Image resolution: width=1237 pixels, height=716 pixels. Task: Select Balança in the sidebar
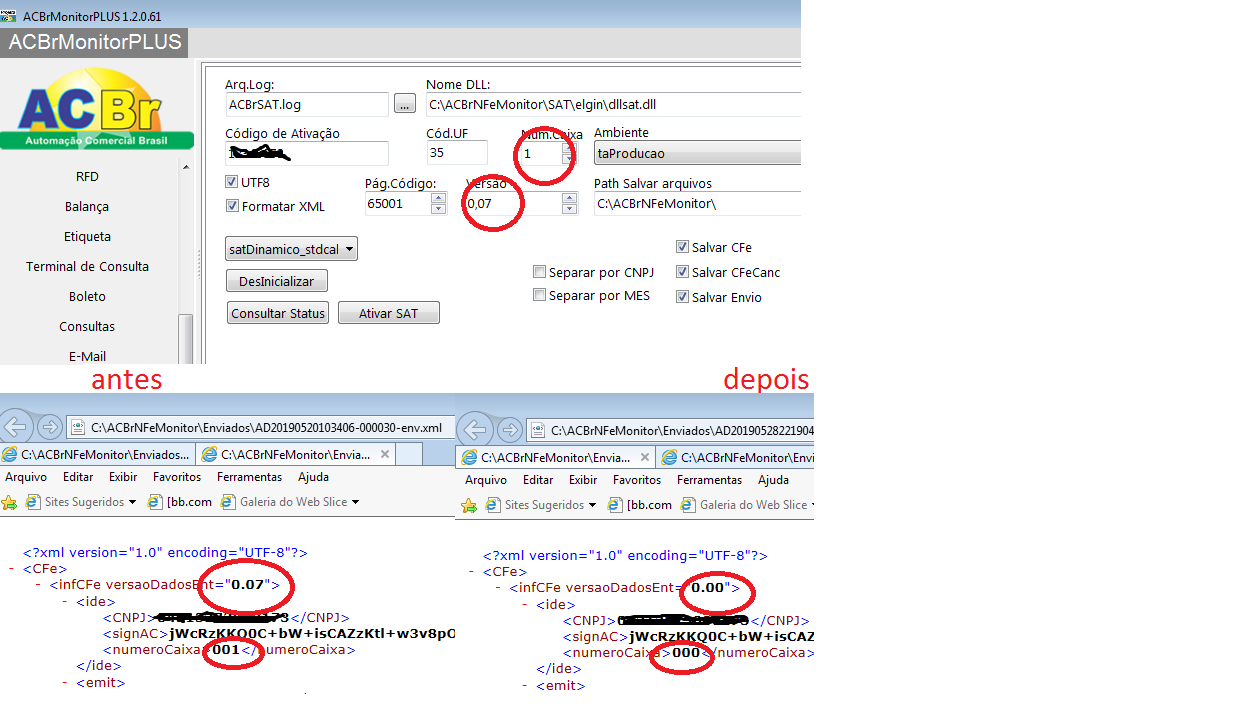tap(87, 207)
